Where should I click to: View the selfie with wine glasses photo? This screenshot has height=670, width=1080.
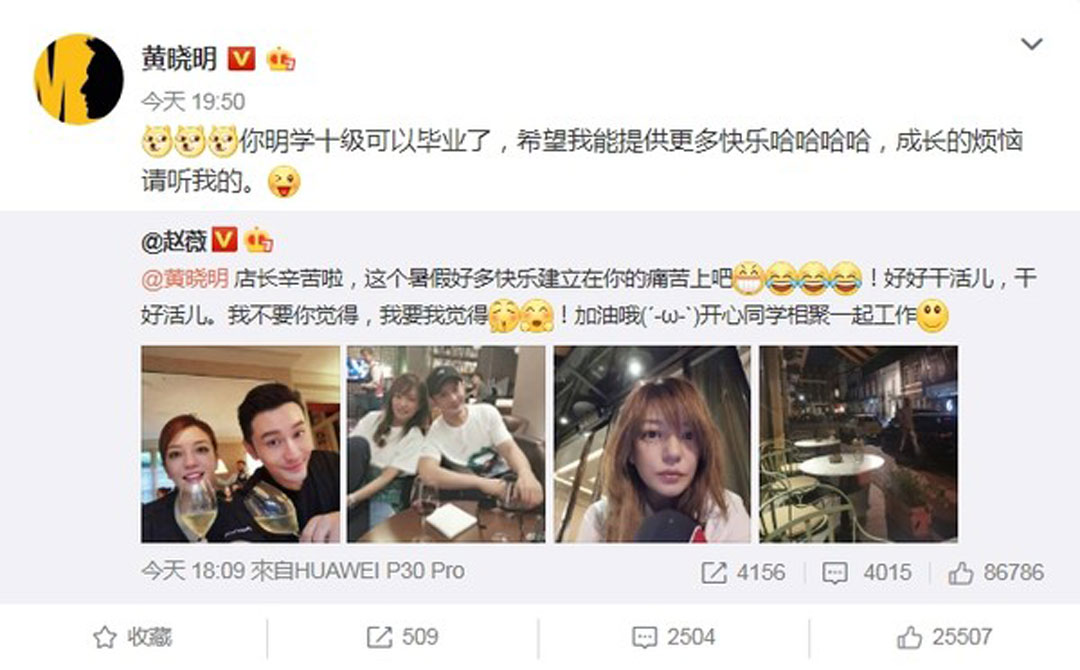coord(240,444)
